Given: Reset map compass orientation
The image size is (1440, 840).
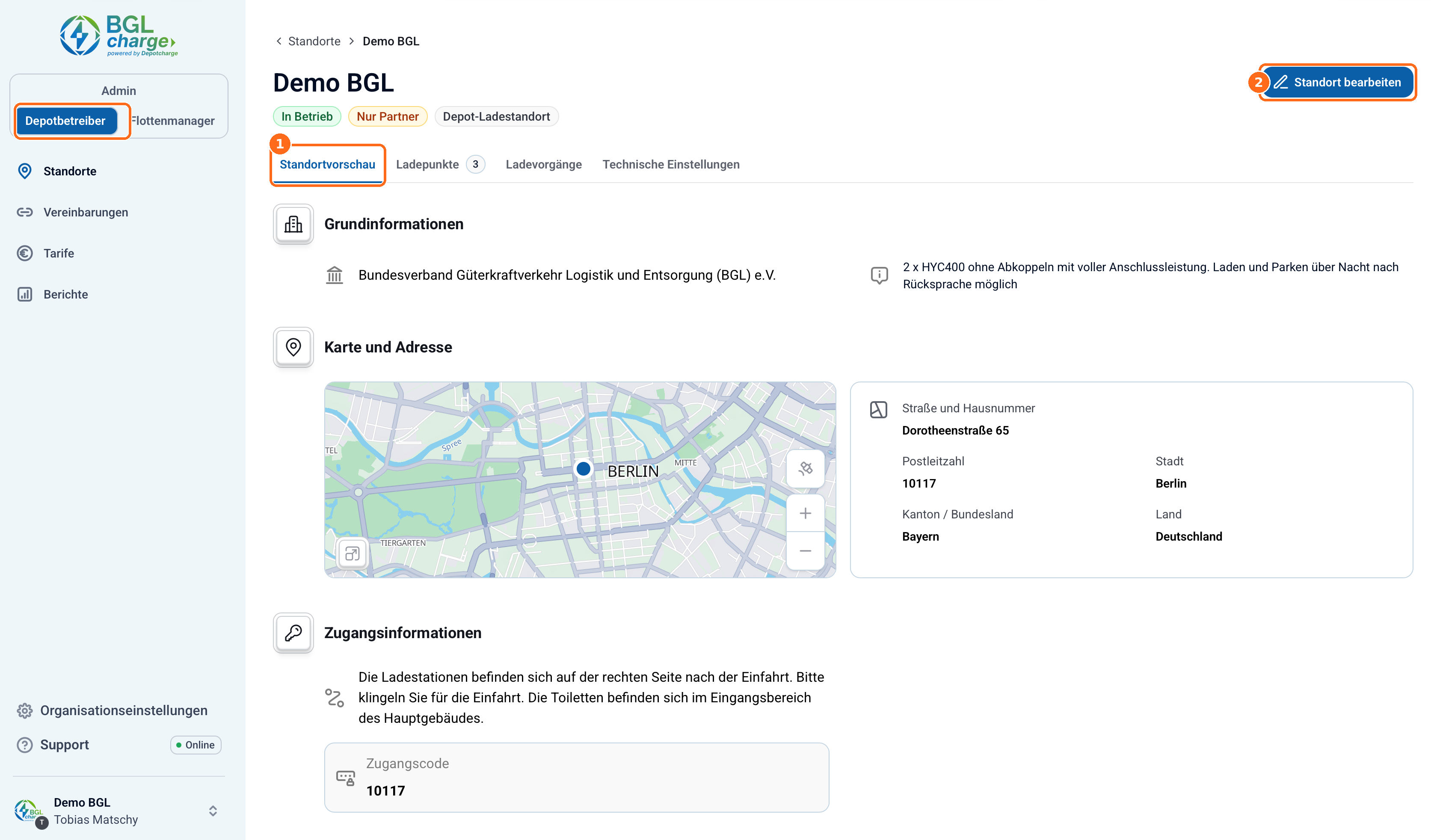Looking at the screenshot, I should point(805,469).
